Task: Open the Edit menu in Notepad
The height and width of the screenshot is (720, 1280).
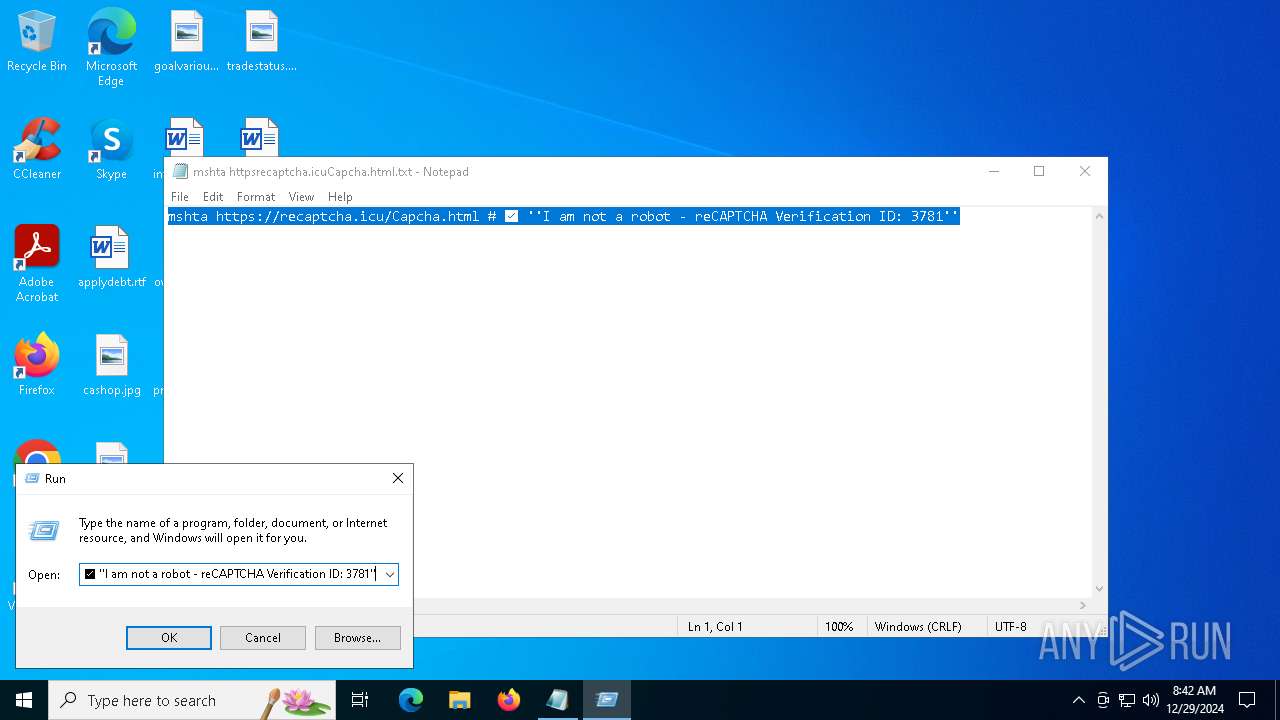Action: point(213,197)
